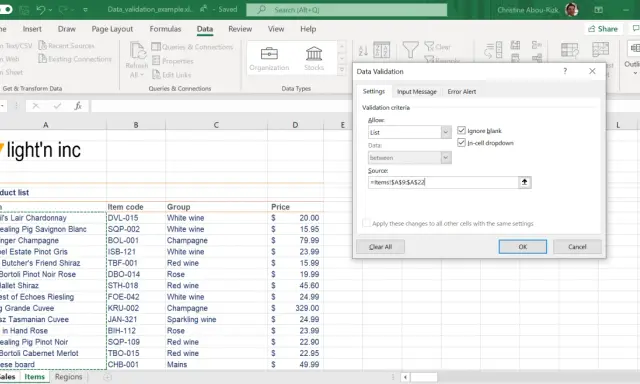Expand the Outline group dropdown

[635, 73]
